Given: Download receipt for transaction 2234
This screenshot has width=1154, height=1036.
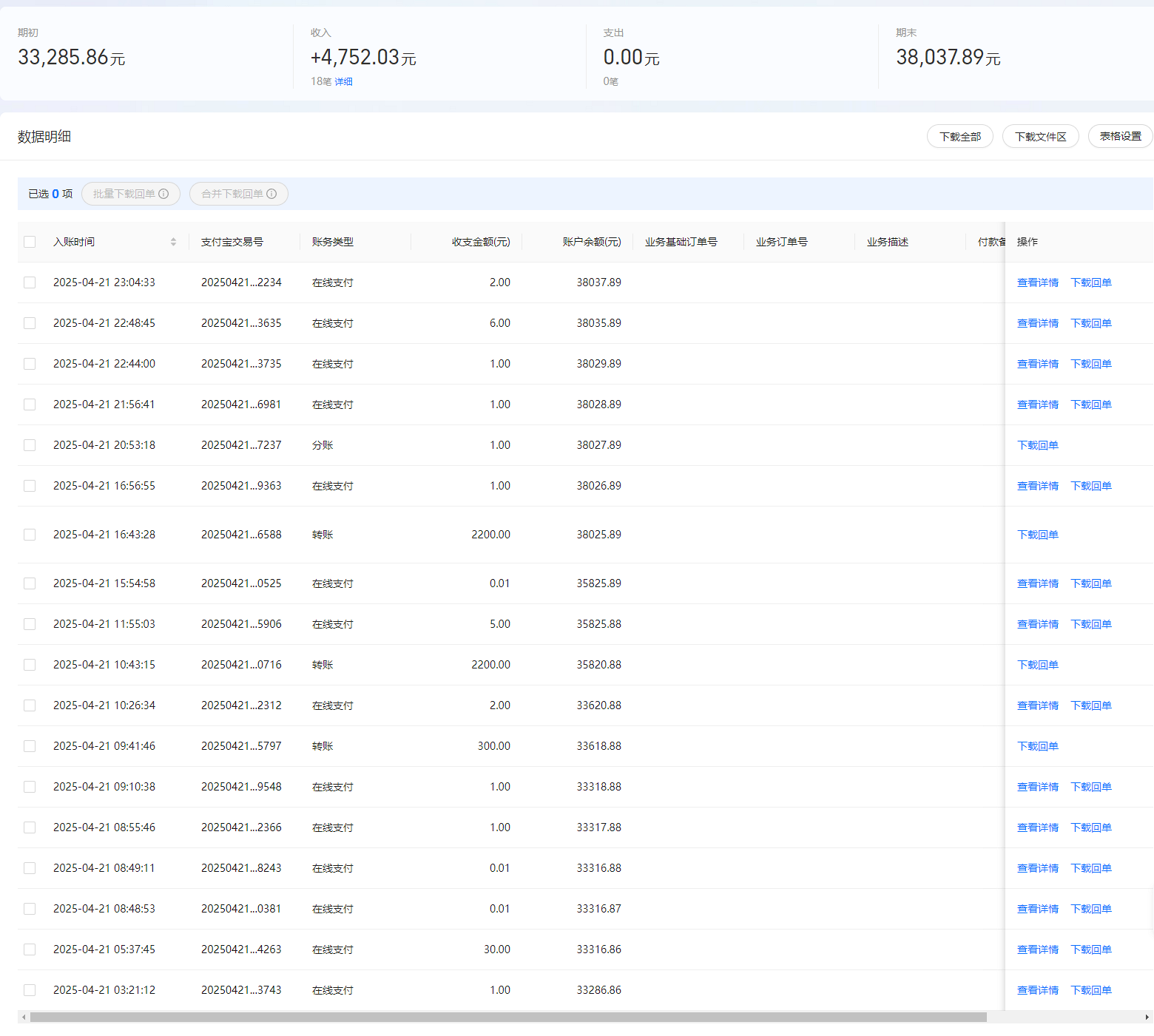Looking at the screenshot, I should [1091, 282].
